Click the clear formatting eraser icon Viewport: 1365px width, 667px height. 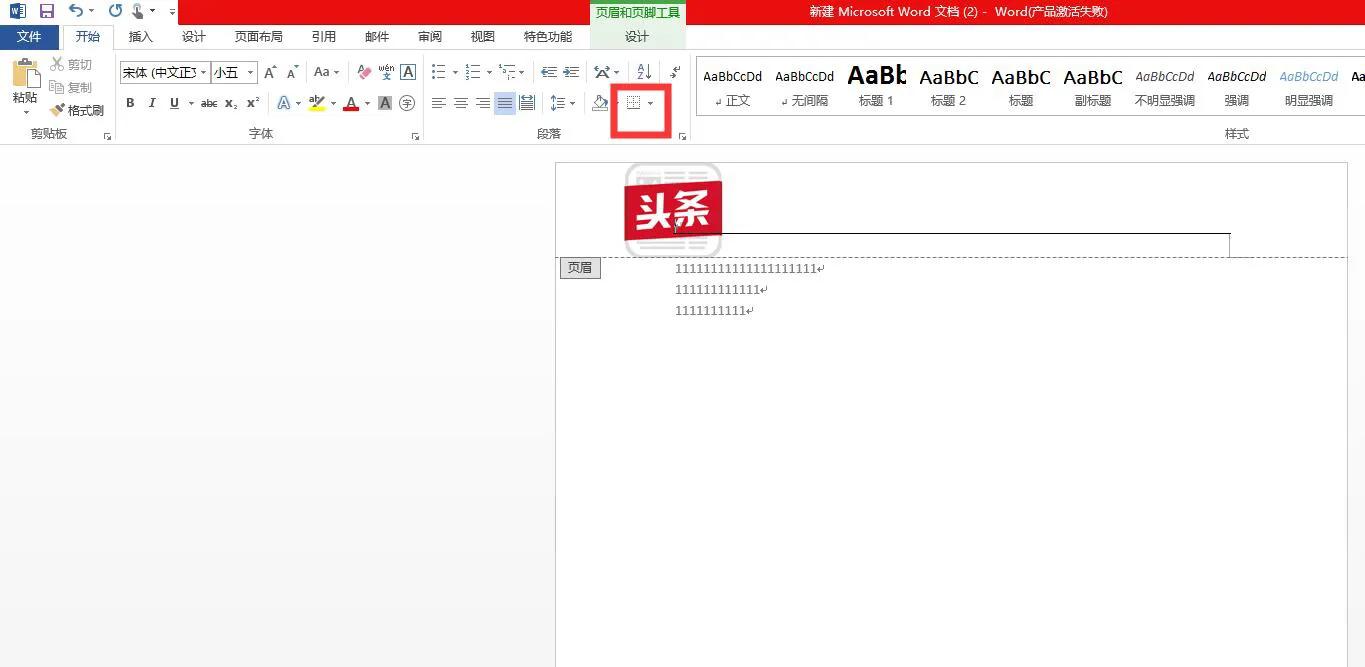tap(363, 71)
